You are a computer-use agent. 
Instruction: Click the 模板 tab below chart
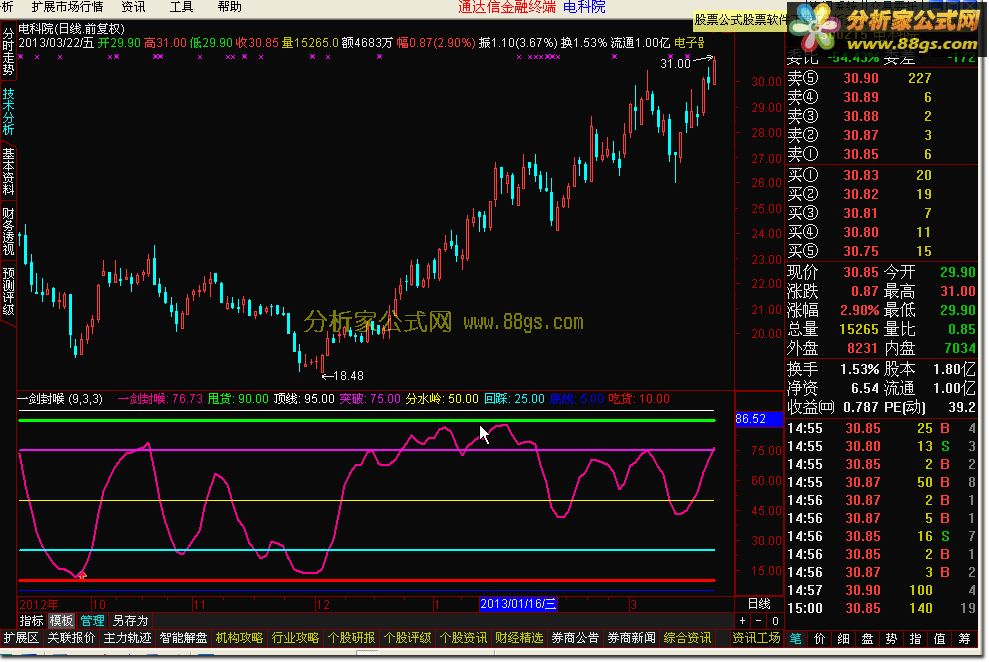coord(61,621)
